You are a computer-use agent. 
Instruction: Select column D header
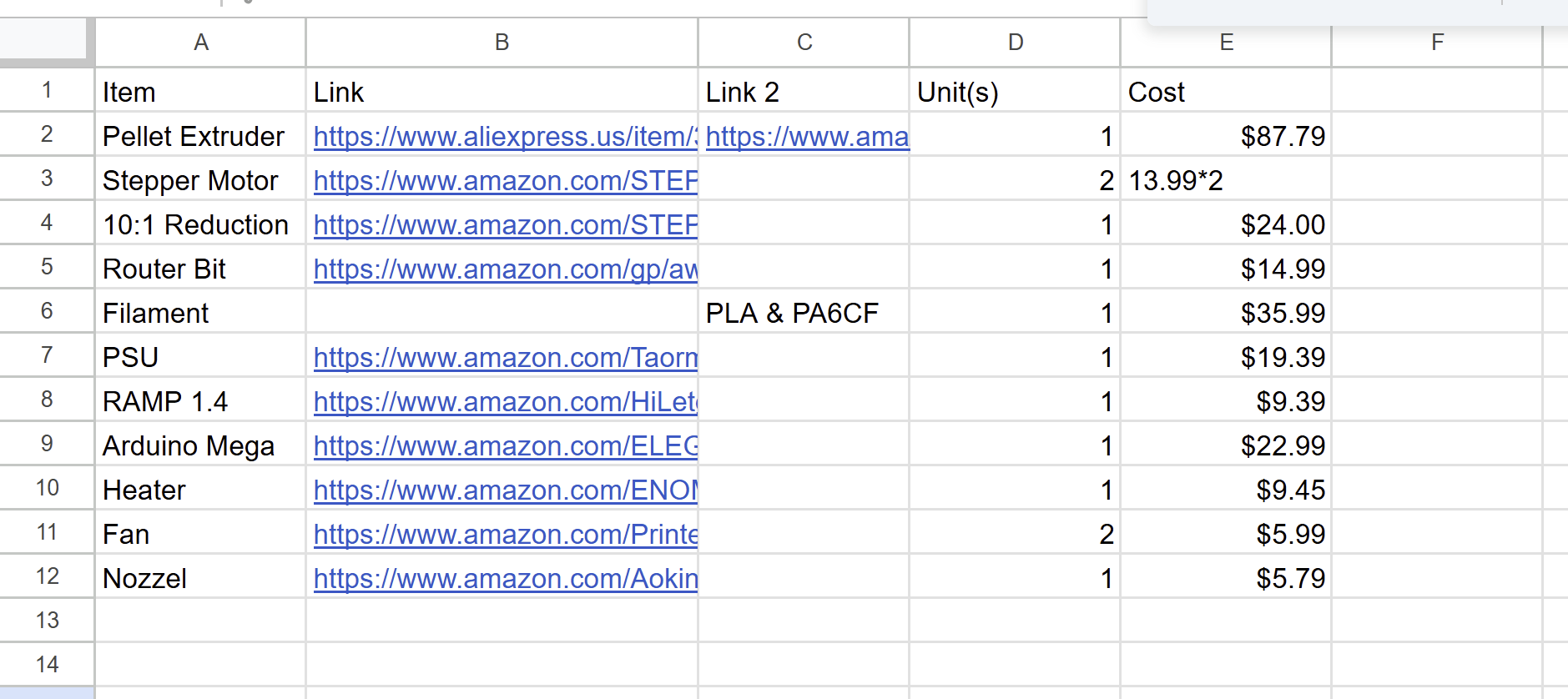pyautogui.click(x=1015, y=43)
